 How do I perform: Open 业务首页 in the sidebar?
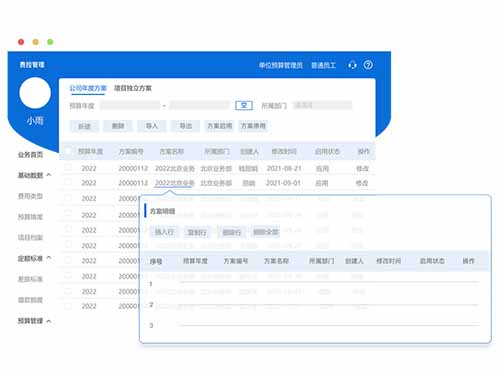30,155
